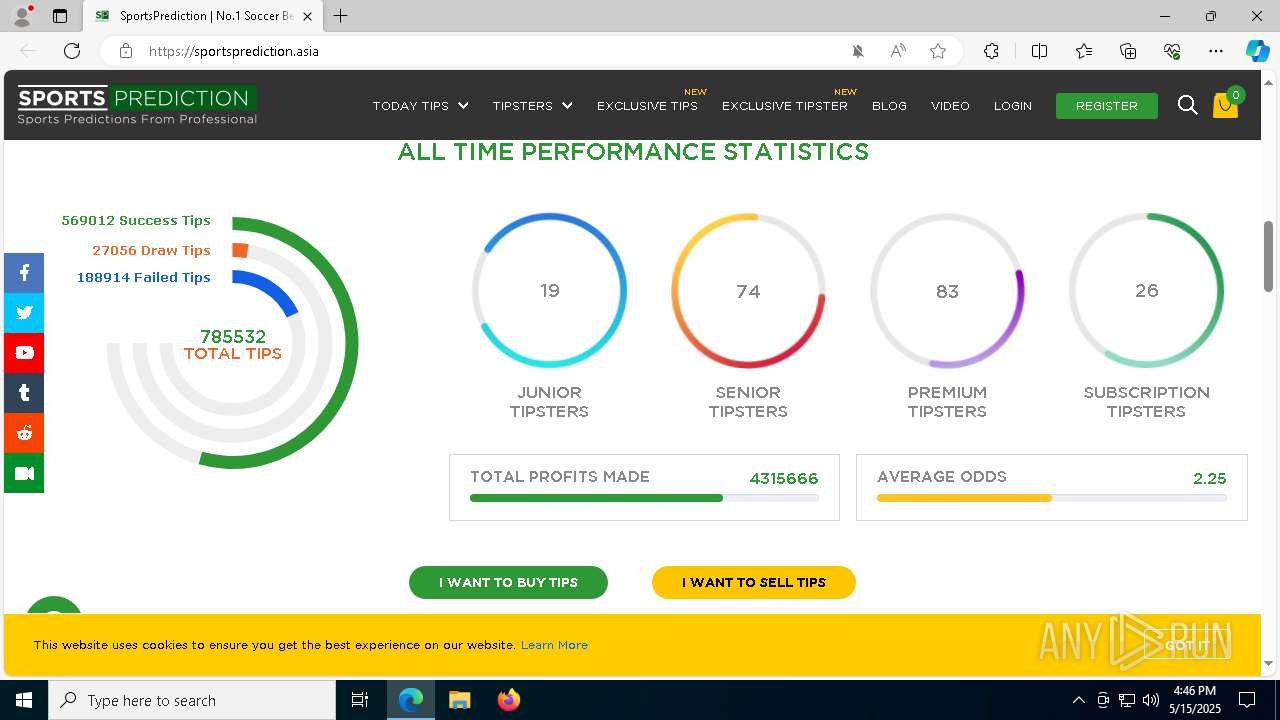Click the Total Profits Made progress bar

coord(644,498)
